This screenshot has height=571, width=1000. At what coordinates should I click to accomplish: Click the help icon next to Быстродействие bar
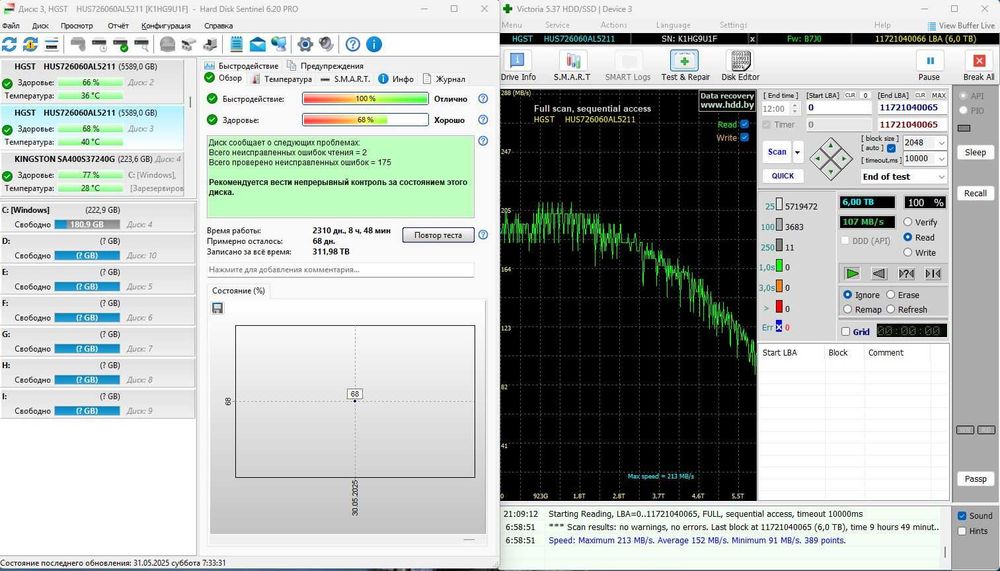tap(483, 99)
